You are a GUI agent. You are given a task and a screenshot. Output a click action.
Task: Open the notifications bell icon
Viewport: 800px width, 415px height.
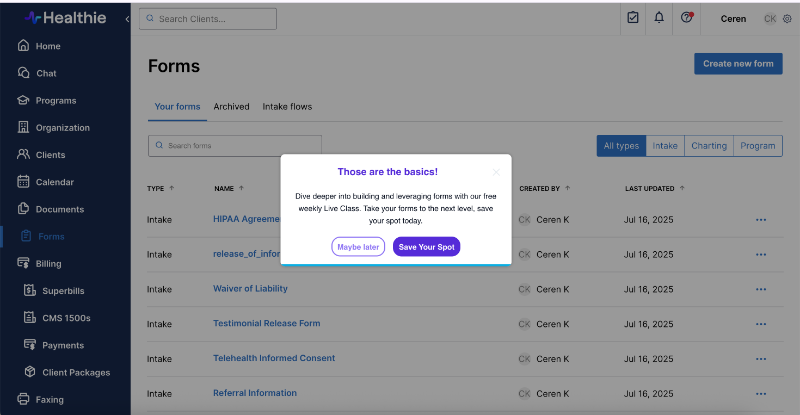pyautogui.click(x=659, y=18)
